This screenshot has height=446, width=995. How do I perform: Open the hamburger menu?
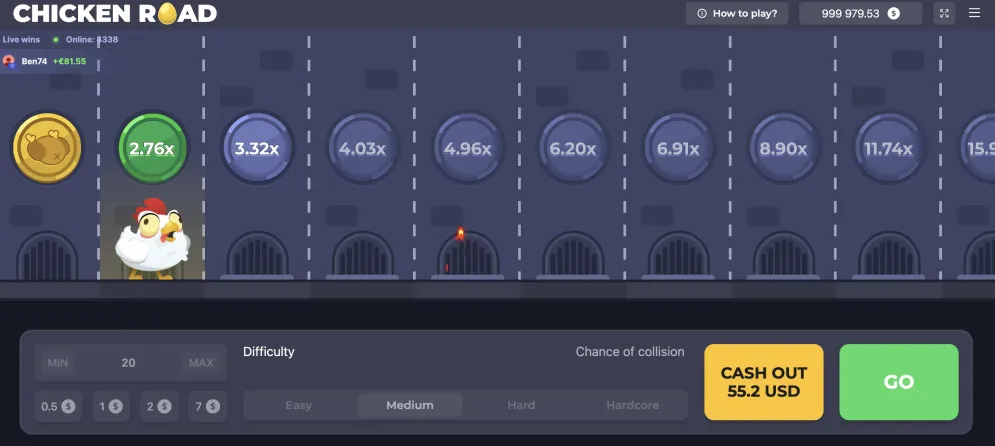point(975,13)
